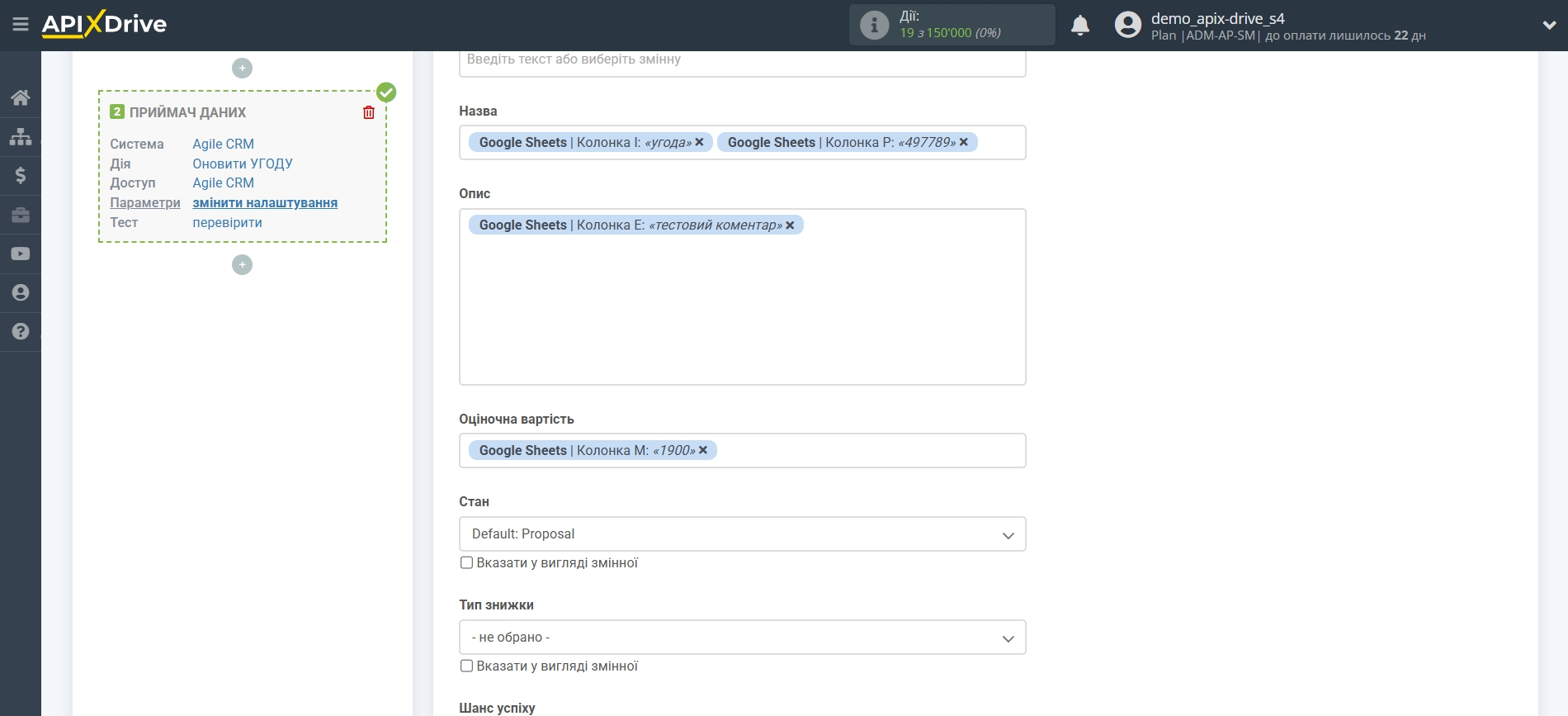Click the ПРИЙМАЧ ДАНИХ heading
The width and height of the screenshot is (1568, 716).
click(187, 112)
